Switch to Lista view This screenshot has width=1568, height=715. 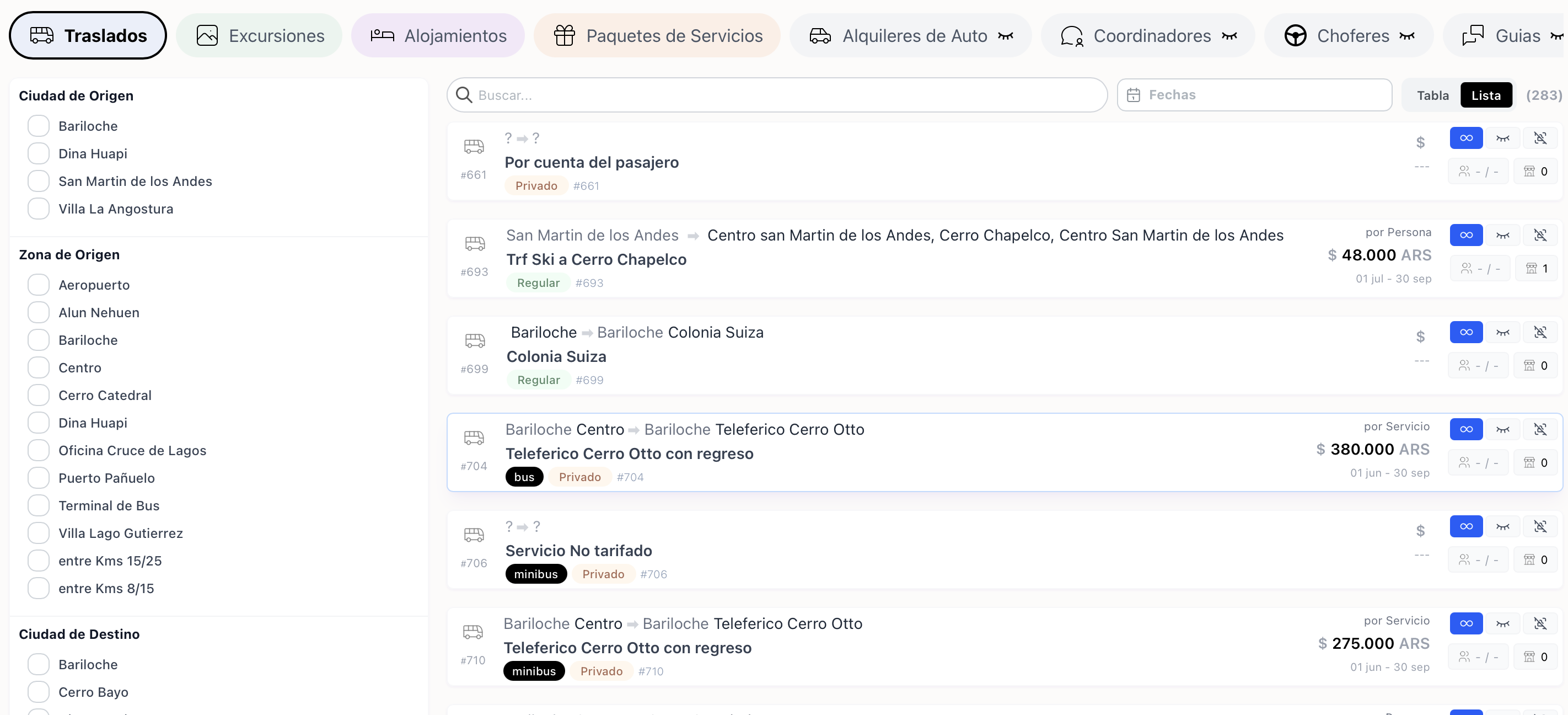tap(1486, 95)
